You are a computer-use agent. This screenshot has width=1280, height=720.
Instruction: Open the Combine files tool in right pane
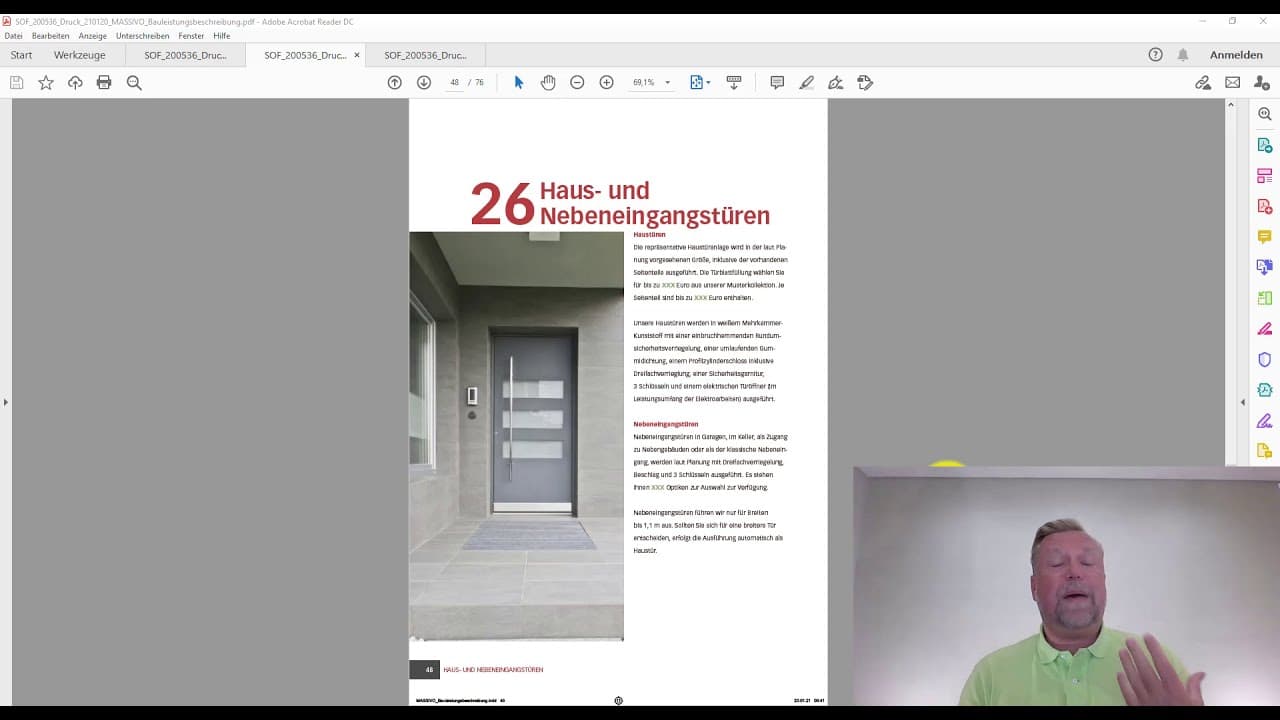[x=1265, y=267]
